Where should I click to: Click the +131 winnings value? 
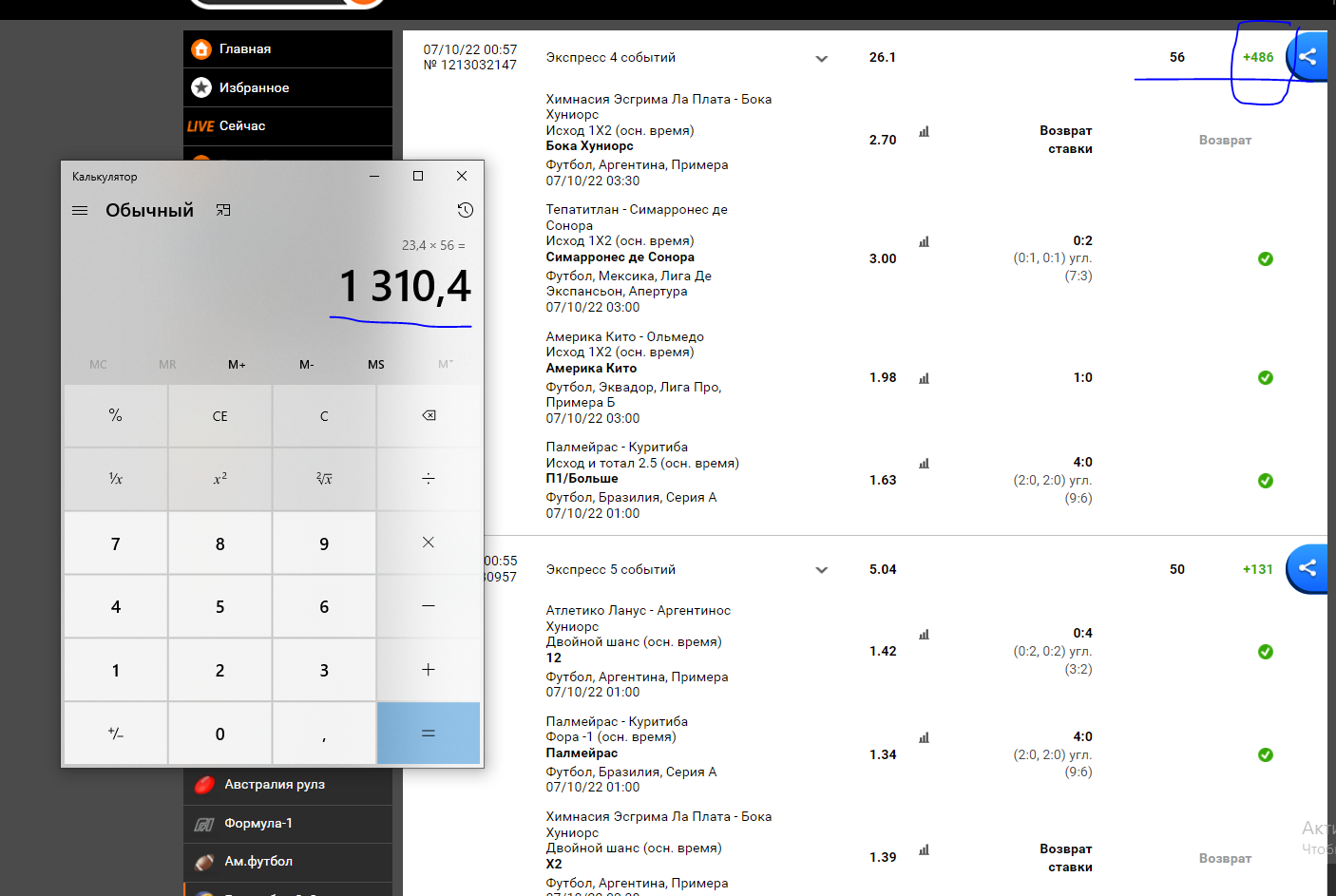tap(1258, 569)
